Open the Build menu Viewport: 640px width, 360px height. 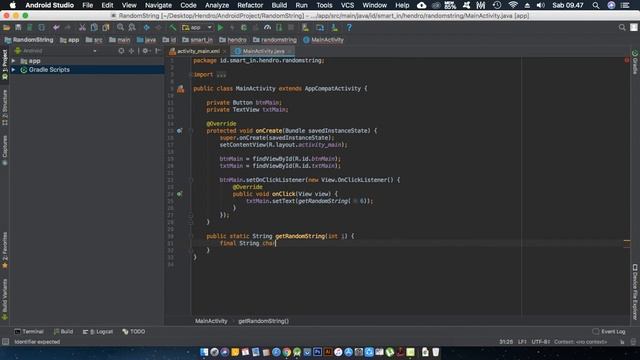[x=279, y=5]
